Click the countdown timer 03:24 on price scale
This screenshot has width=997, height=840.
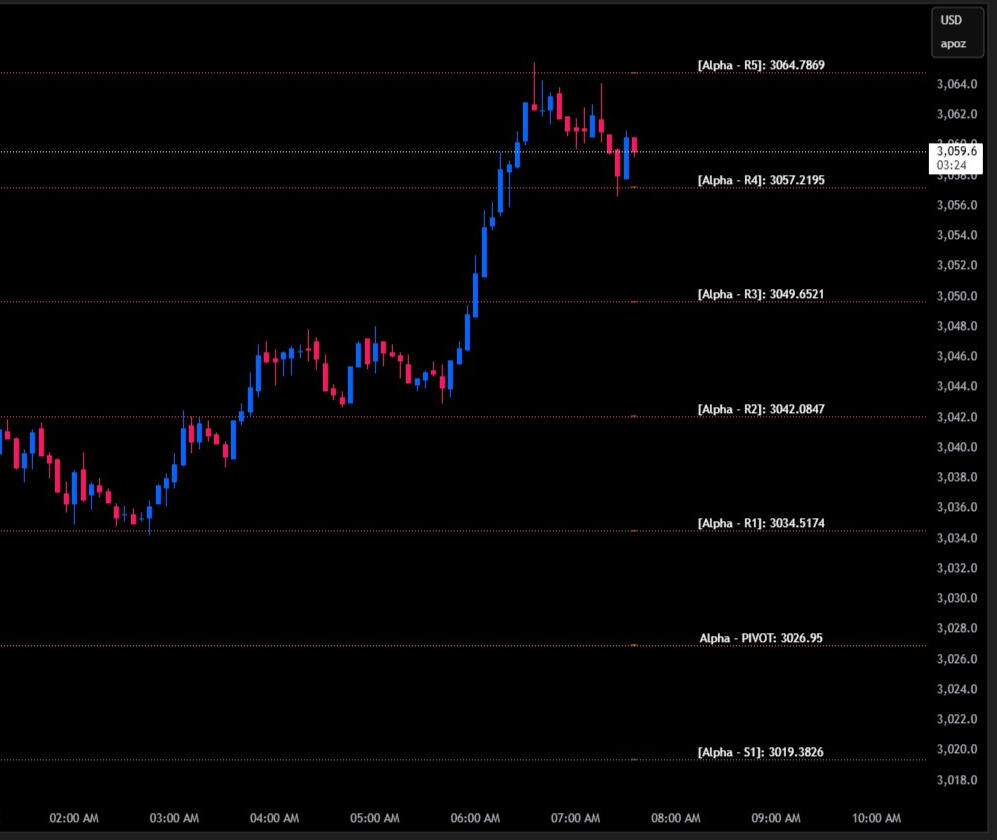click(x=952, y=165)
